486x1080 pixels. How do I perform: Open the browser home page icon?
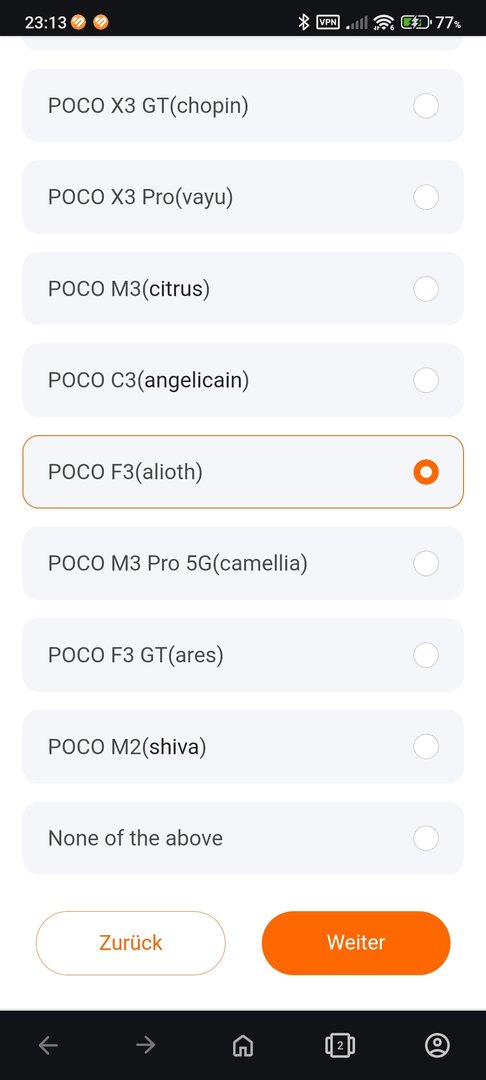(x=242, y=1046)
